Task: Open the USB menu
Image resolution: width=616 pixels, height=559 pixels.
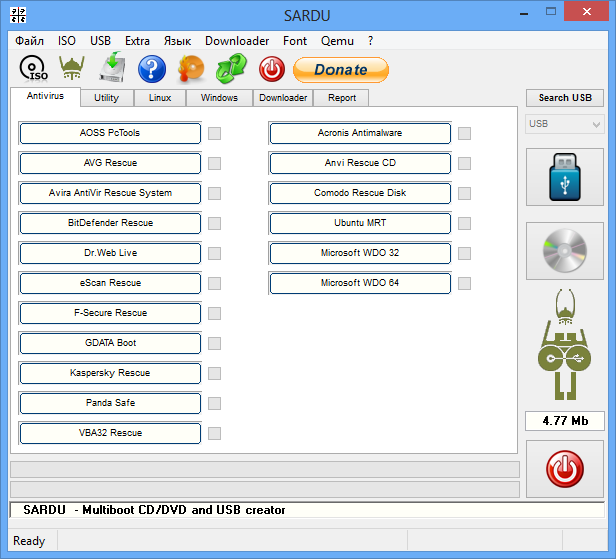Action: (x=100, y=41)
